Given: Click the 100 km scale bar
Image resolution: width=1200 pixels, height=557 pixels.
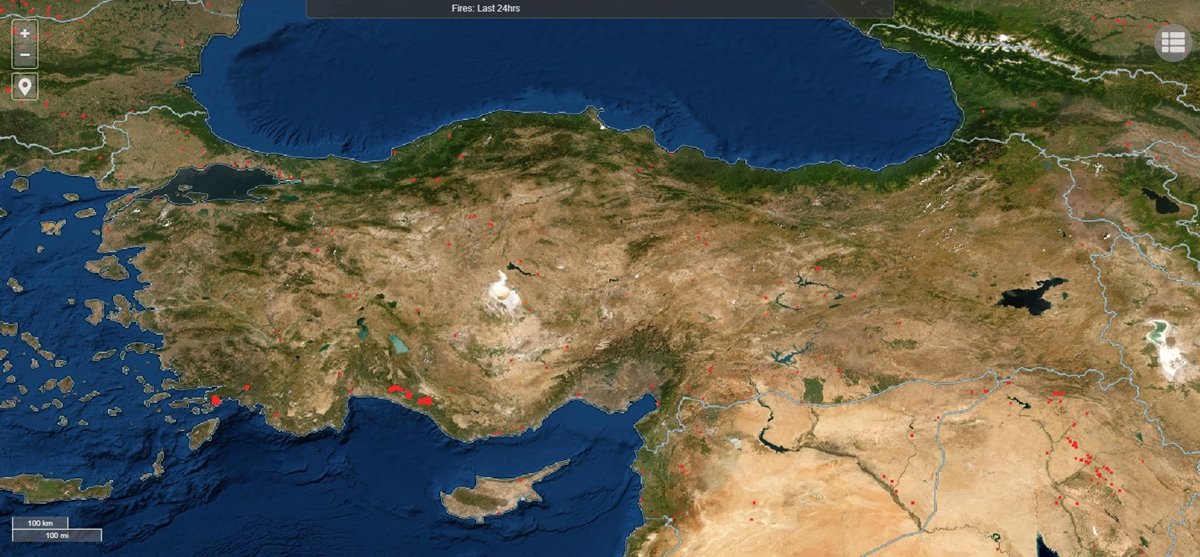Looking at the screenshot, I should point(41,523).
